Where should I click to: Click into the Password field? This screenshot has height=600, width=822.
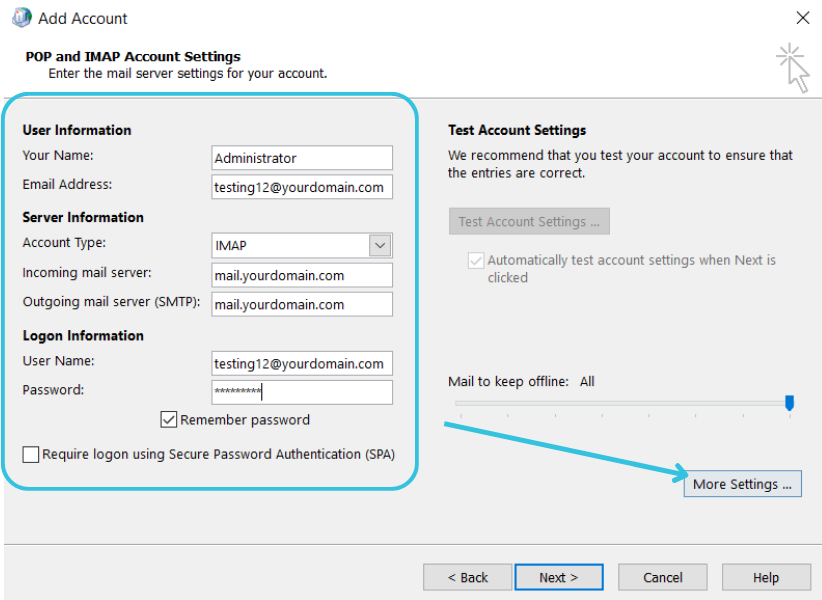(302, 392)
